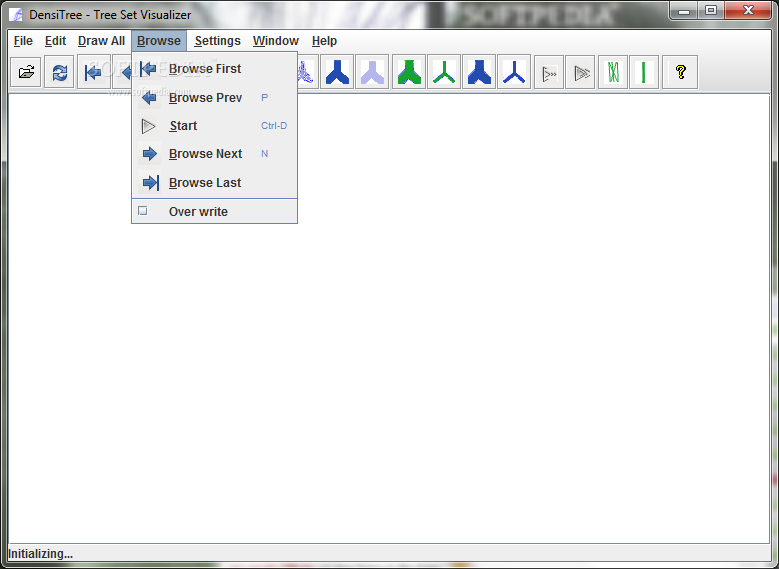Viewport: 779px width, 569px height.
Task: Click the green tangled lines toolbar icon
Action: (613, 73)
